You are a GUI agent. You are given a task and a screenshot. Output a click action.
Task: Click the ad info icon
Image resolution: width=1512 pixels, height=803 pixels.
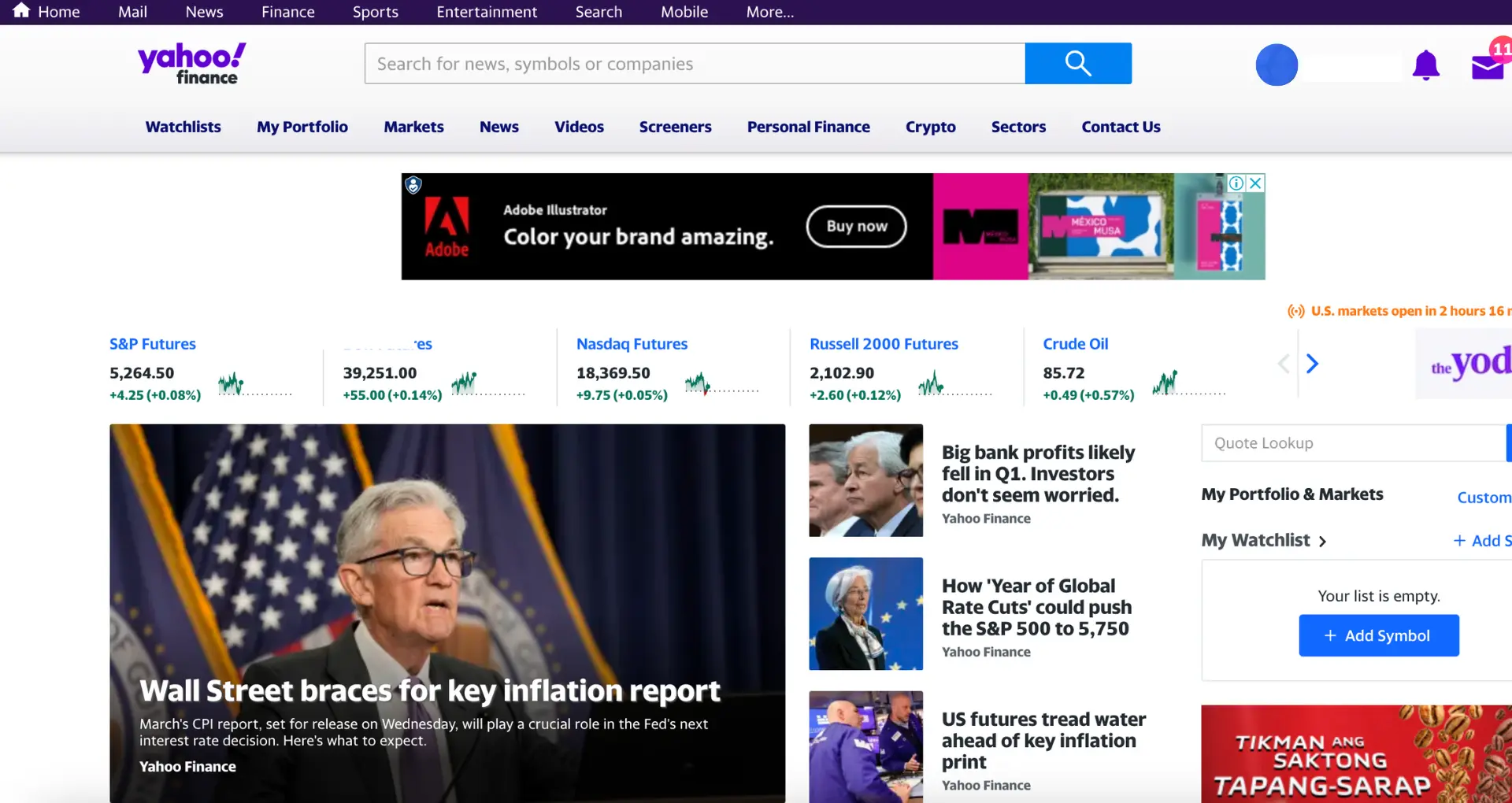click(x=1236, y=183)
